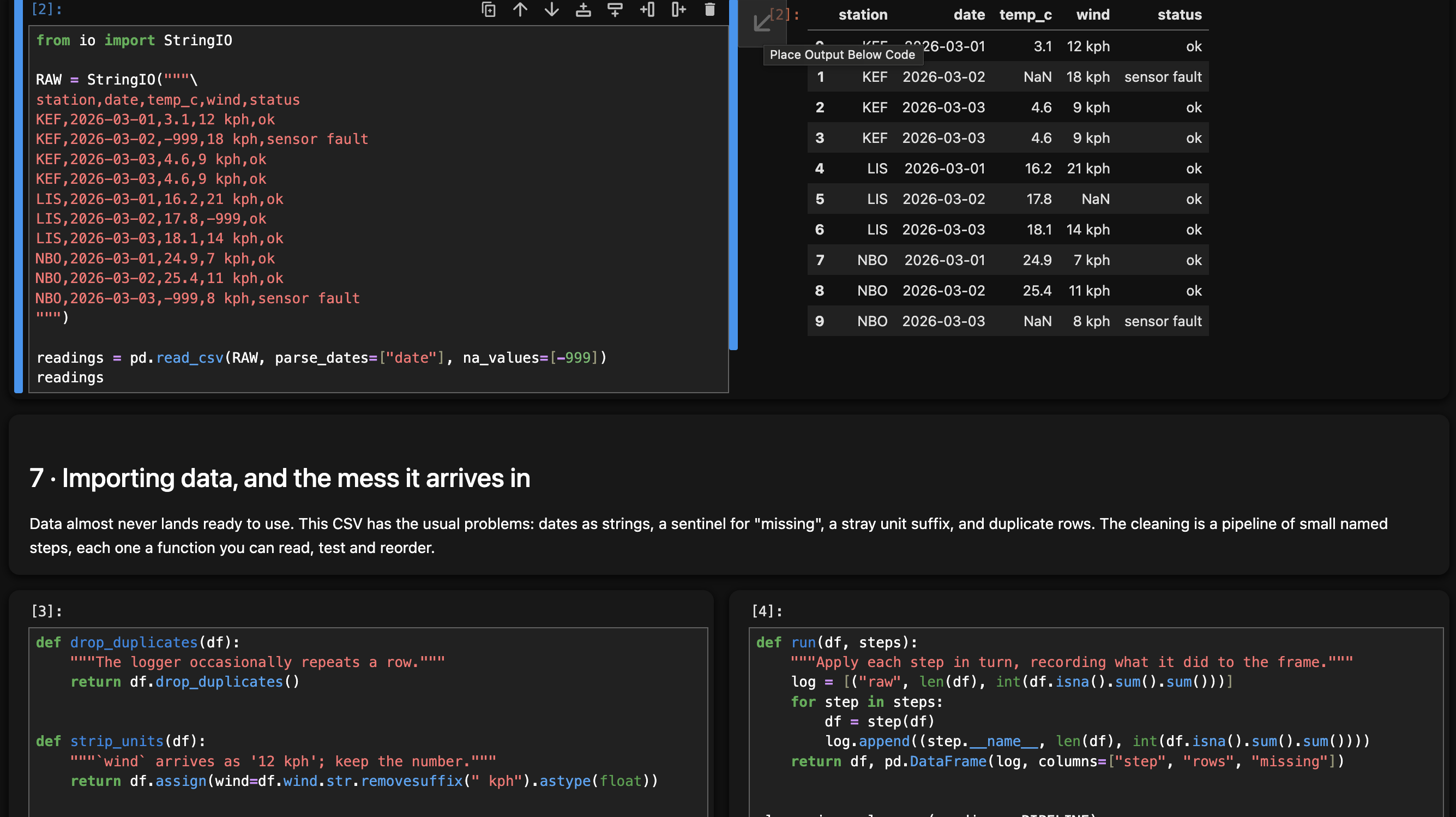
Task: Delete cell 2 with the trash icon
Action: coord(710,10)
